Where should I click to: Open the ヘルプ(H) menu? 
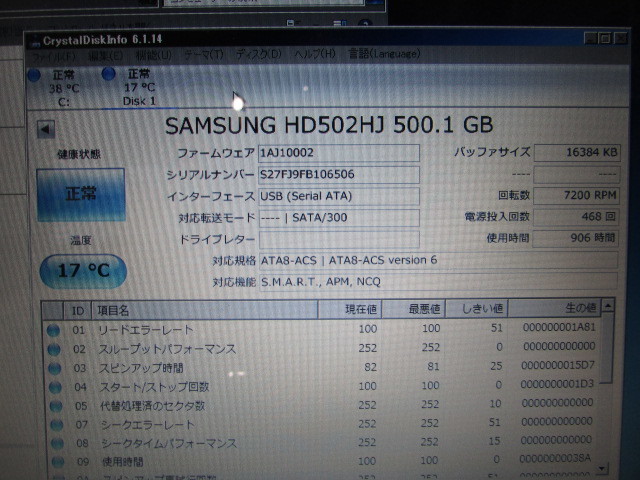click(315, 53)
